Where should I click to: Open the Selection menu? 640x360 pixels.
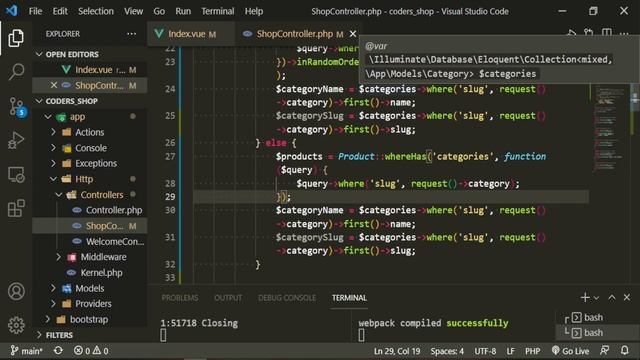(x=96, y=11)
